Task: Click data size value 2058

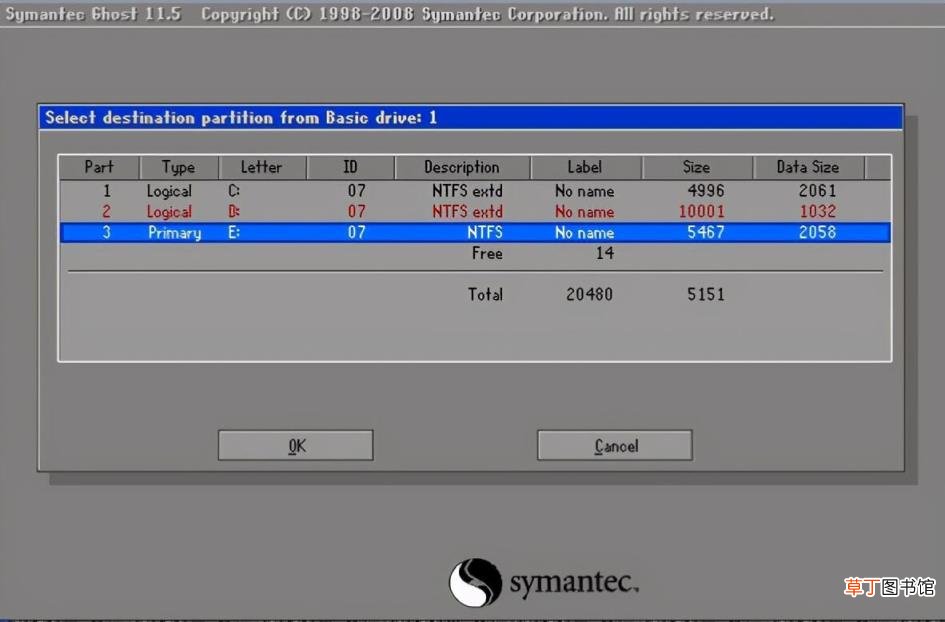Action: [817, 232]
